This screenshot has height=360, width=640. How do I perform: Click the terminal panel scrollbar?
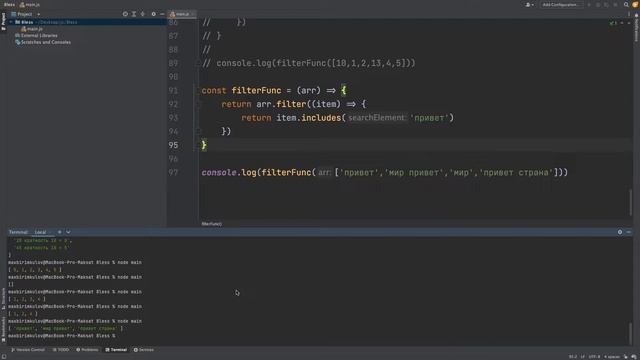631,333
